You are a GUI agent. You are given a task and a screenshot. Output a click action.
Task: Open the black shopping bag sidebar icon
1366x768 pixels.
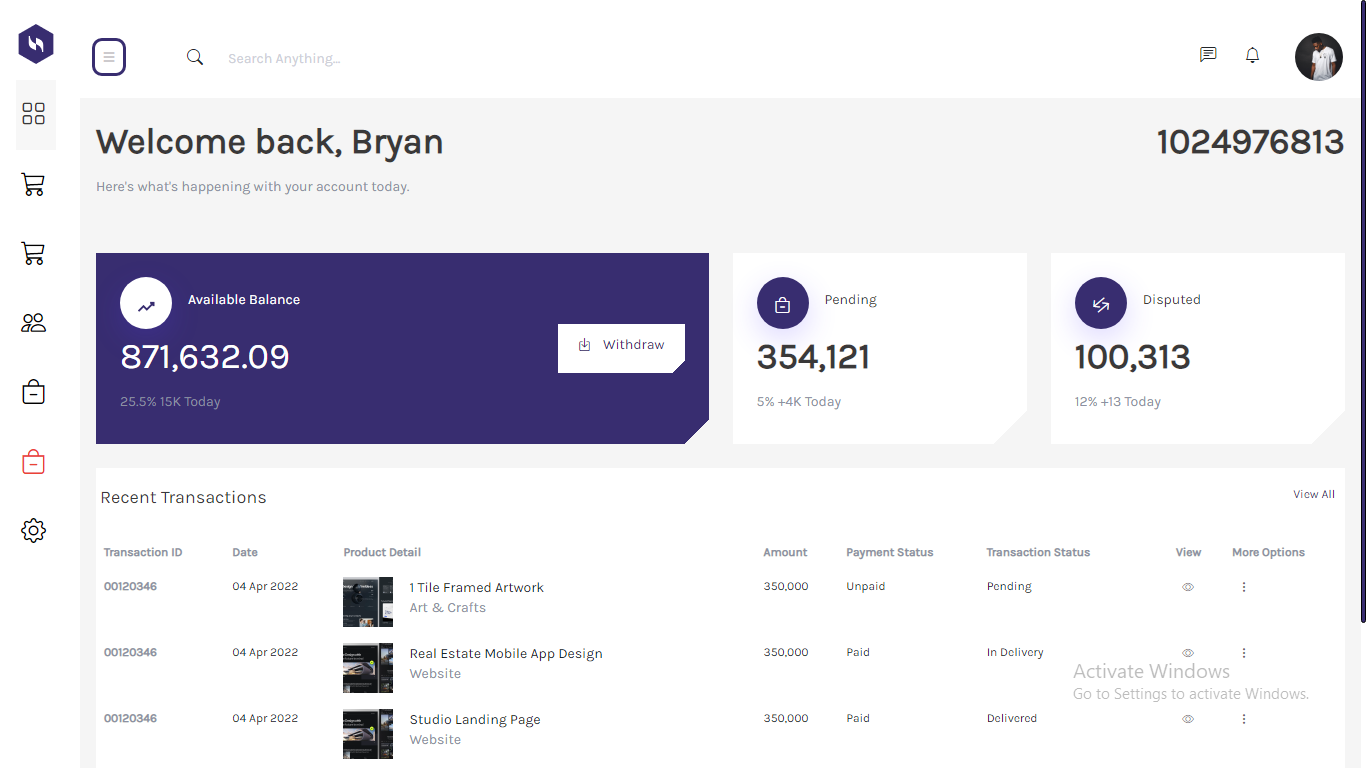pos(34,392)
